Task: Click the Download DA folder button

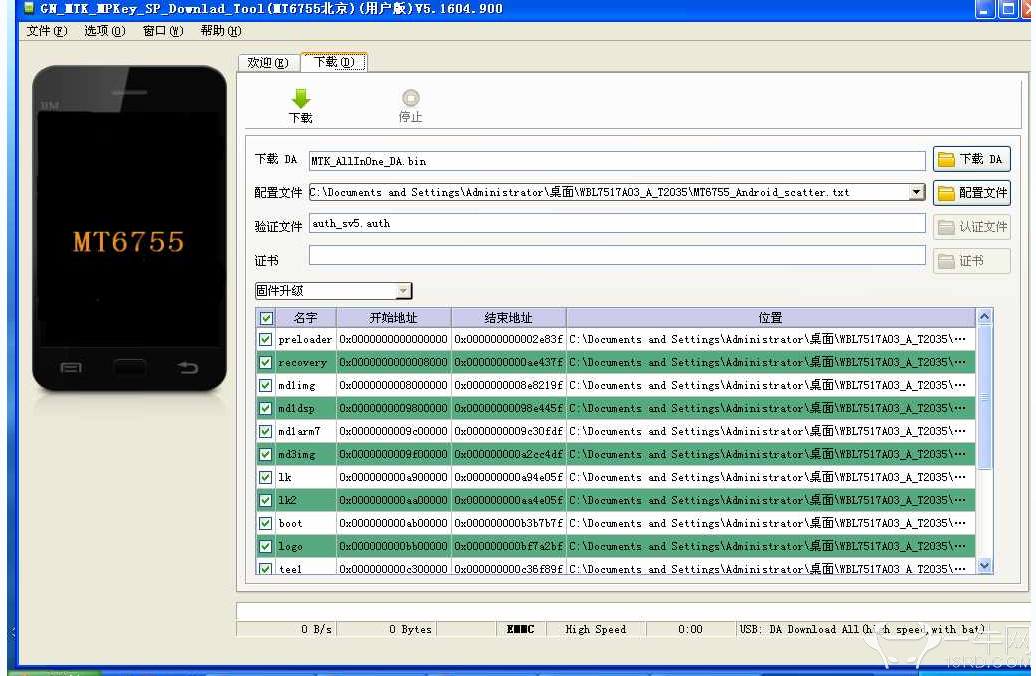Action: [x=971, y=159]
